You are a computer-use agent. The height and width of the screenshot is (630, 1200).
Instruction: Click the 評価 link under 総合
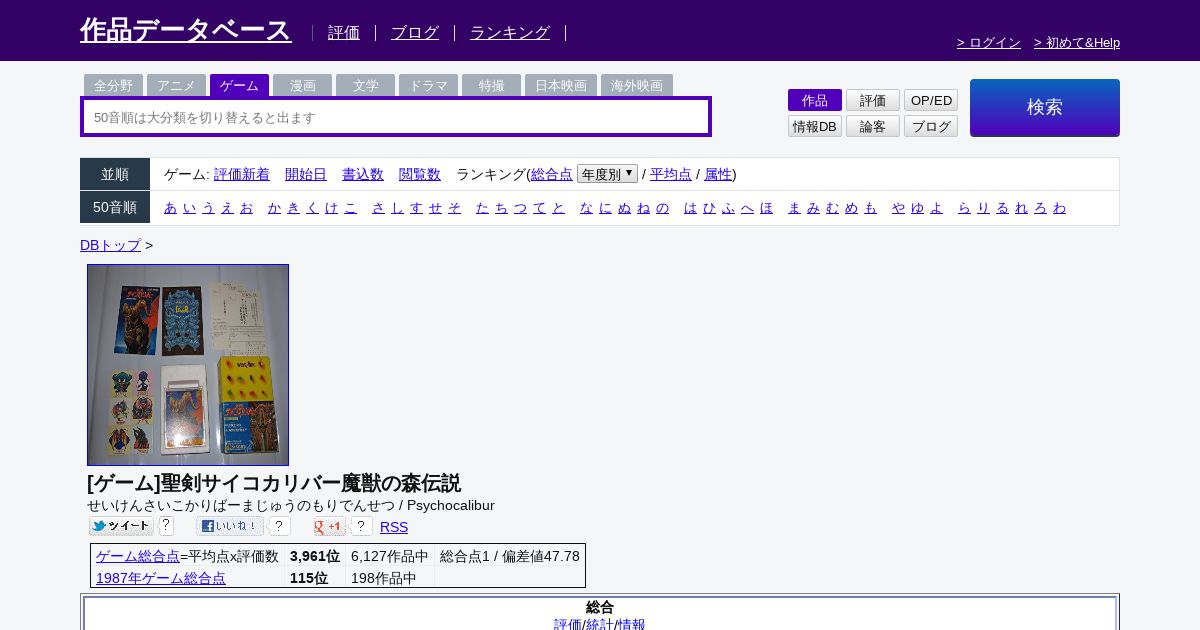coord(568,624)
